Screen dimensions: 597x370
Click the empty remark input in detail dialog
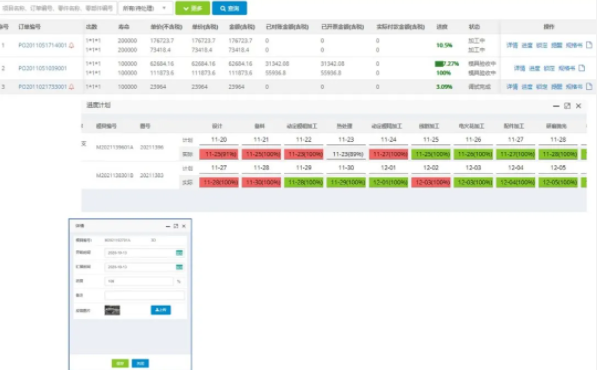pos(144,295)
